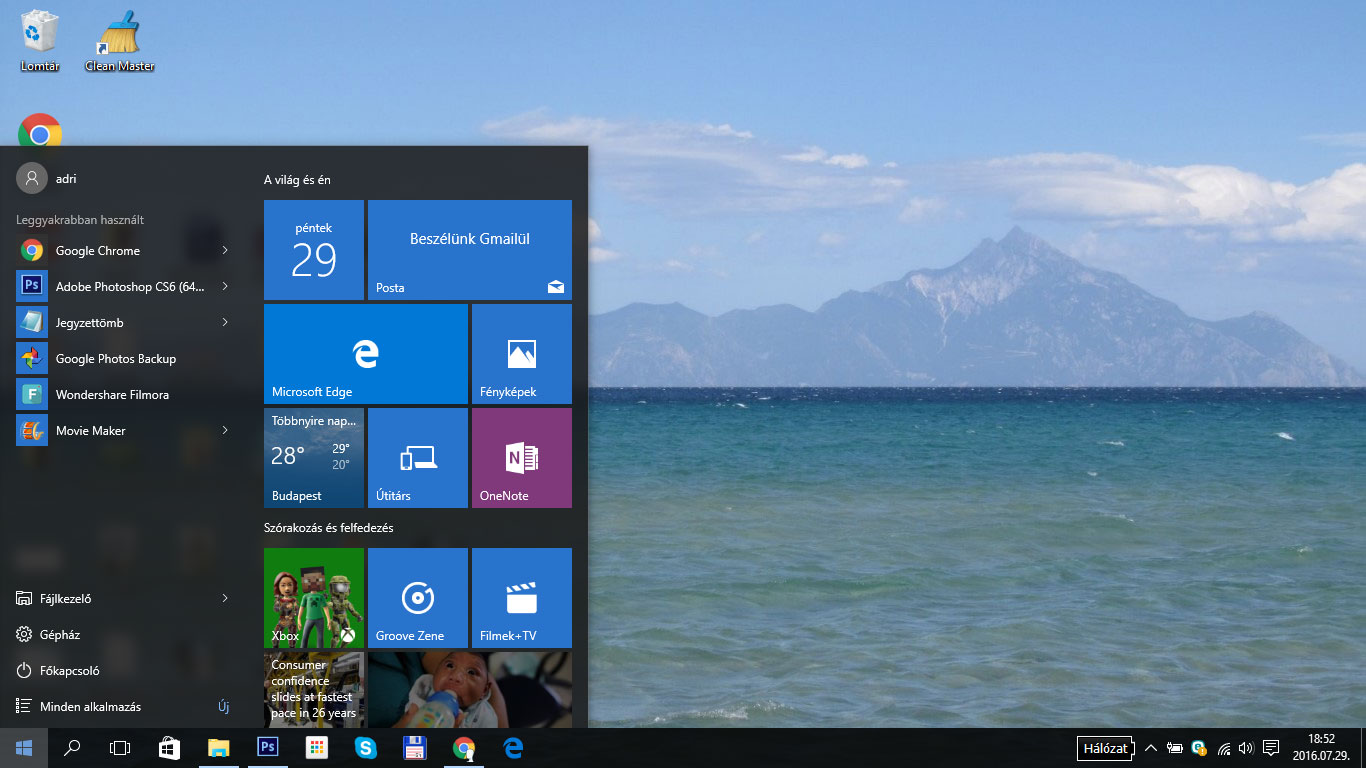Open the Wi-Fi network tray icon

point(1223,748)
